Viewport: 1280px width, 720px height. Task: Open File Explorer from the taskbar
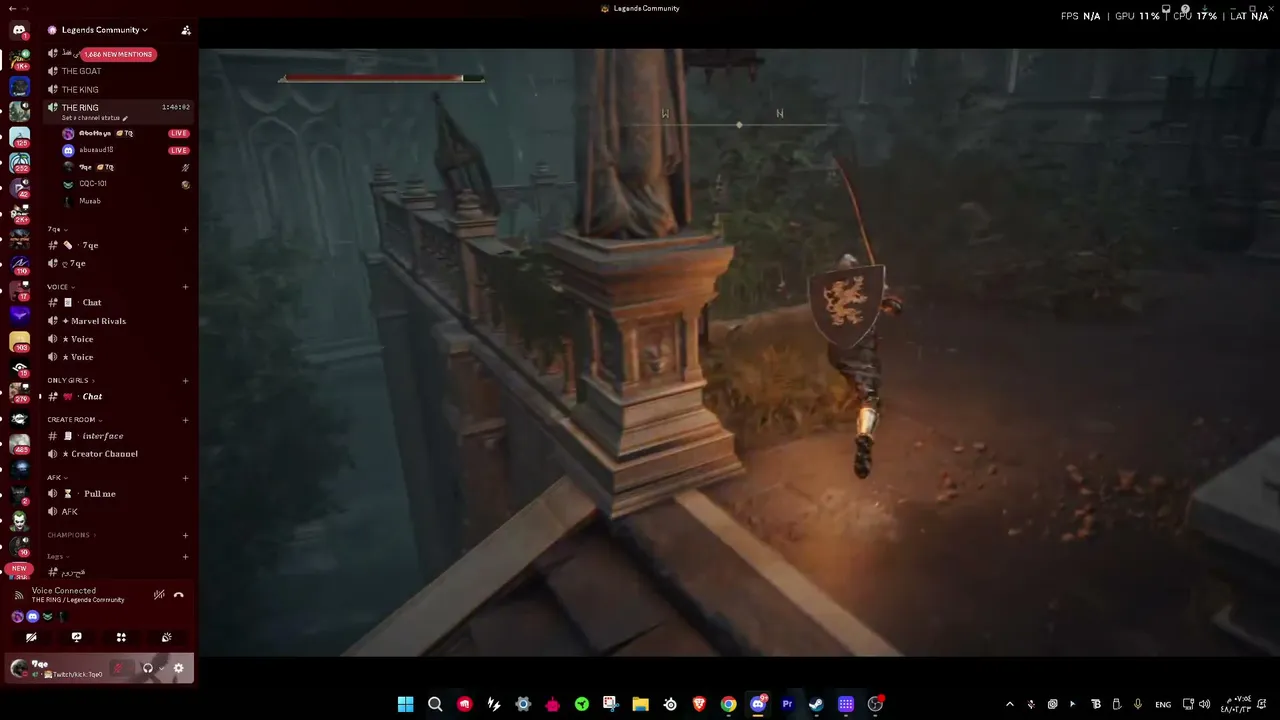point(641,704)
